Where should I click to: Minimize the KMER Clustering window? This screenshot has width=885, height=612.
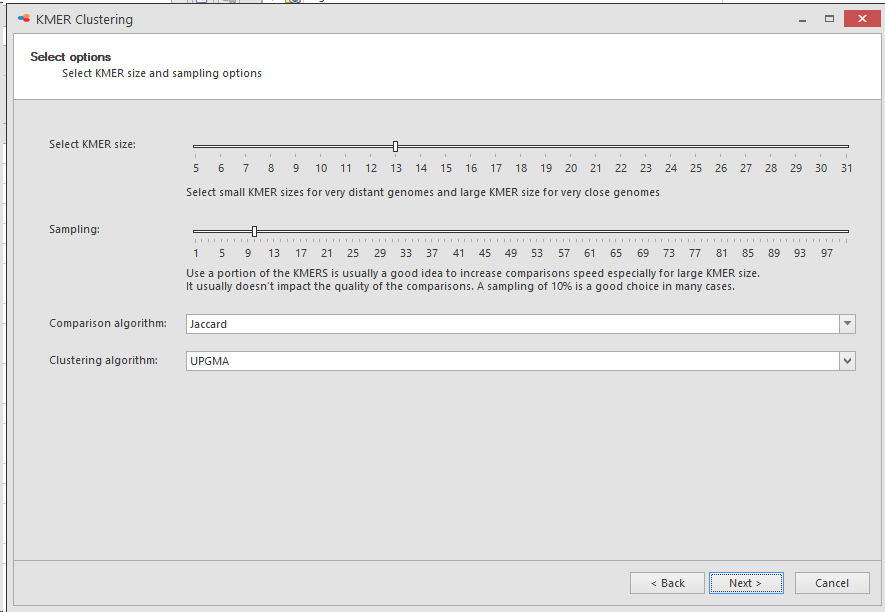pyautogui.click(x=802, y=20)
